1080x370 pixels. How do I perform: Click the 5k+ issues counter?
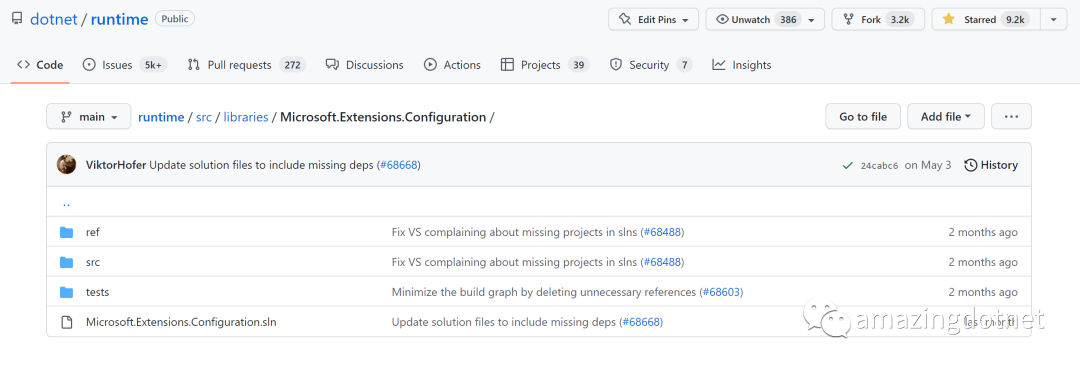point(154,65)
